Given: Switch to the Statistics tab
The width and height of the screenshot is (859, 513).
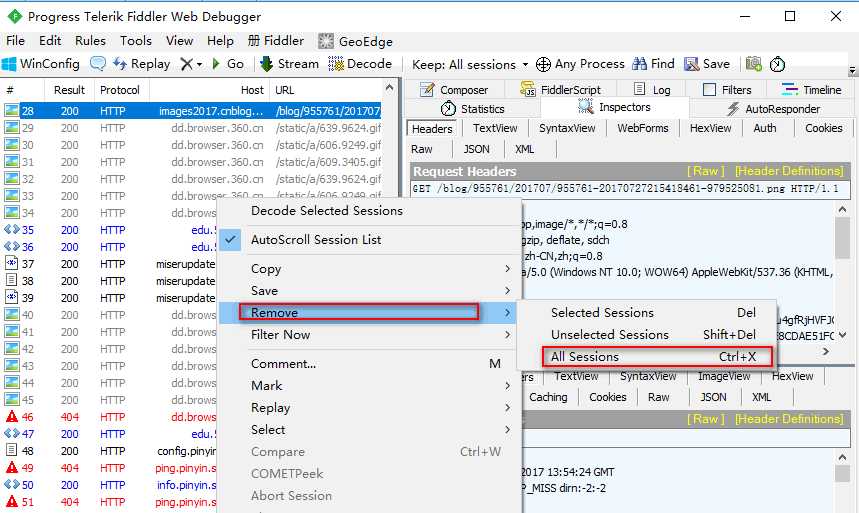Looking at the screenshot, I should click(x=472, y=109).
